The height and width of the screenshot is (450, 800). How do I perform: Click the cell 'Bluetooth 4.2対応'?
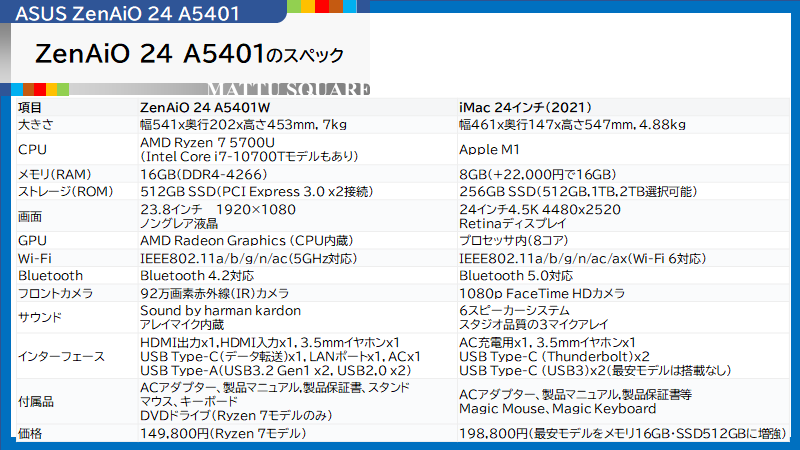coord(197,276)
